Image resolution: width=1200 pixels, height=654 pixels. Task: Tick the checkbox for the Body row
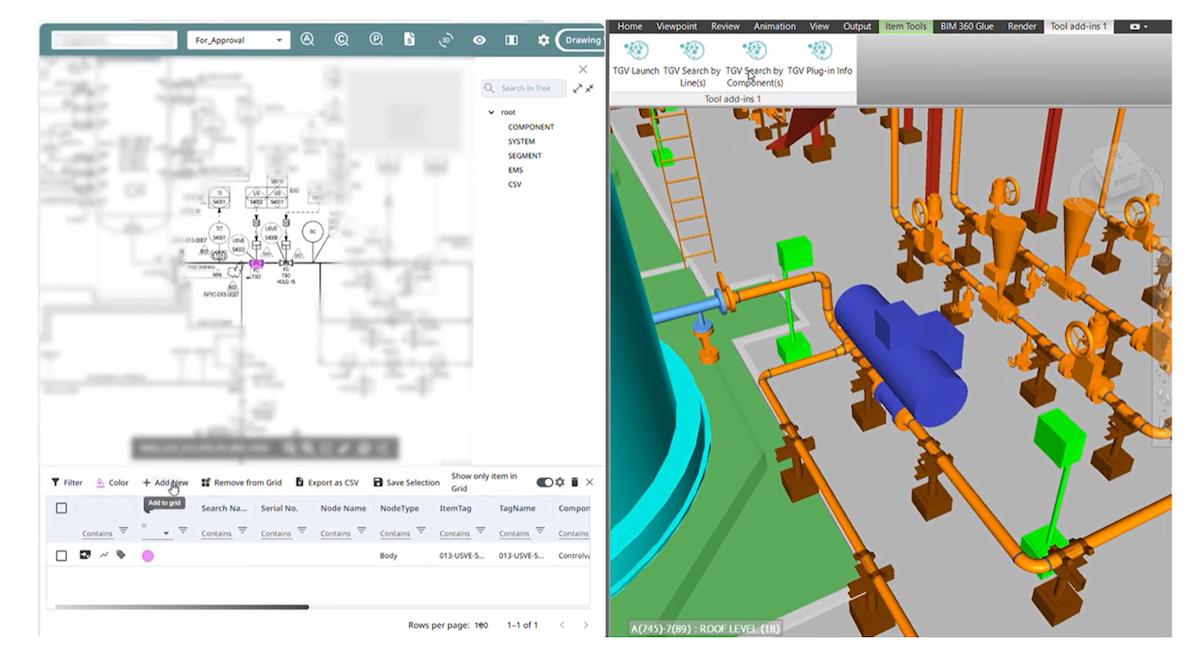point(61,556)
